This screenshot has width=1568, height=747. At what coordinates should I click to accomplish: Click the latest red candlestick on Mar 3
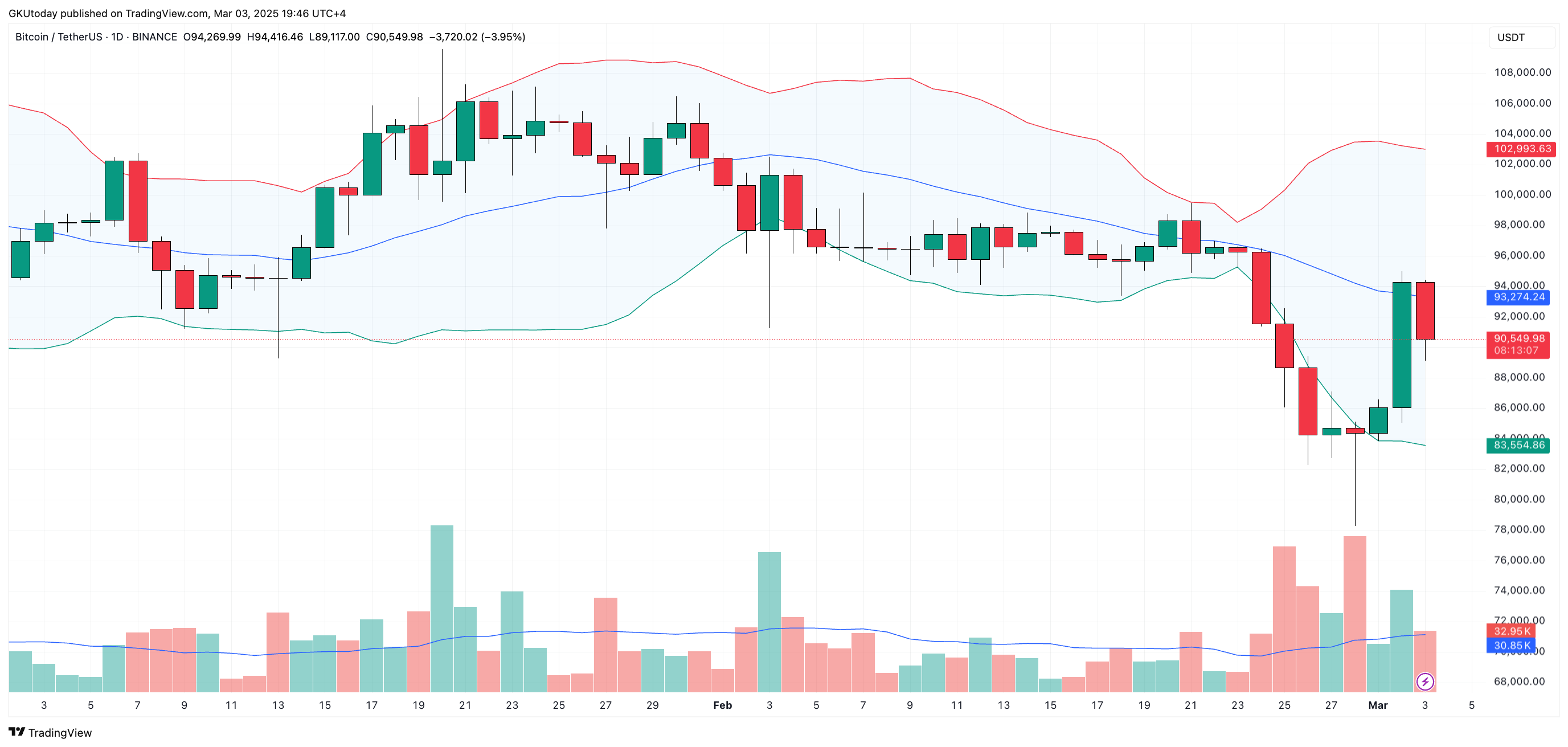point(1425,311)
